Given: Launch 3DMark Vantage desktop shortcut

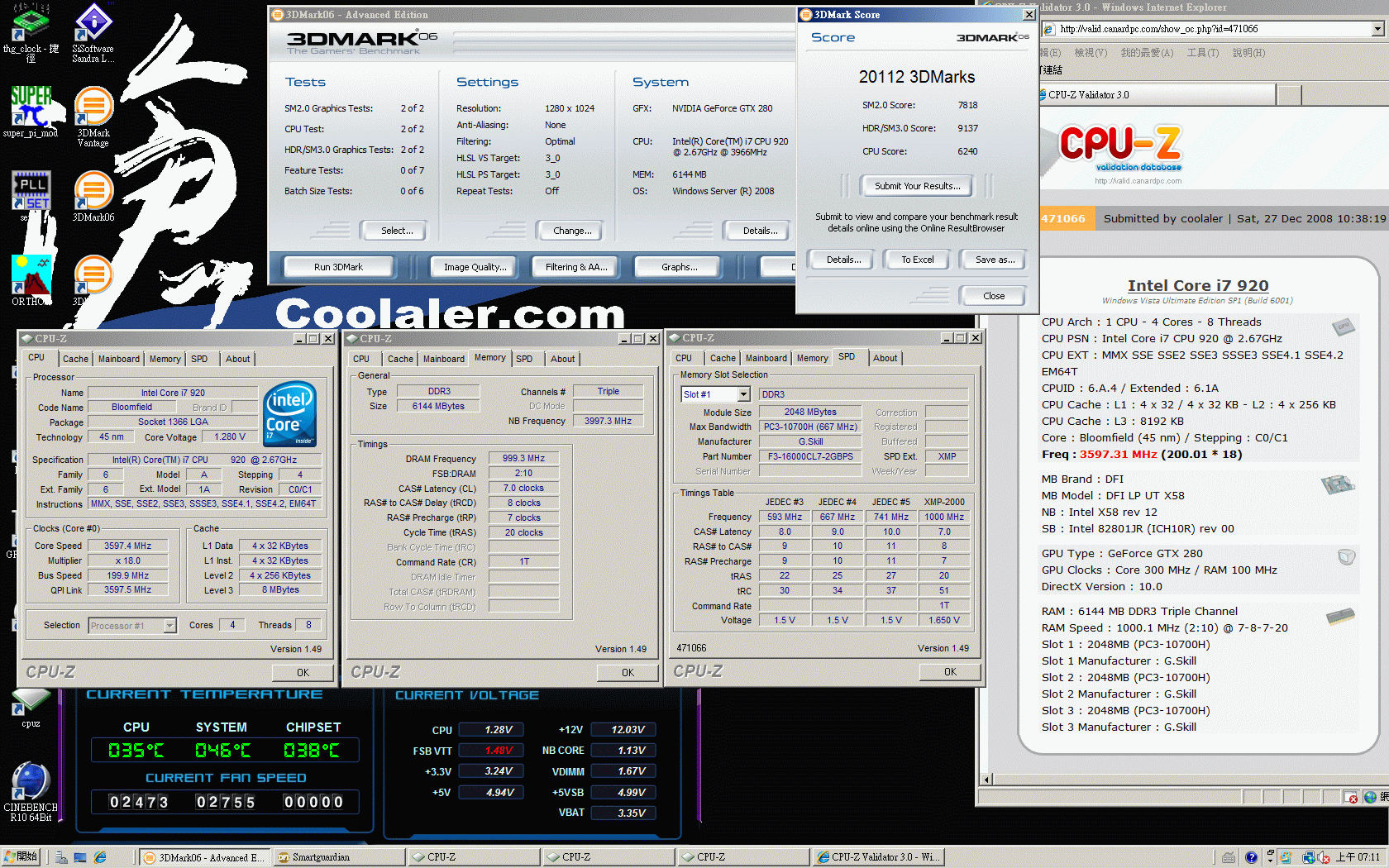Looking at the screenshot, I should point(93,117).
